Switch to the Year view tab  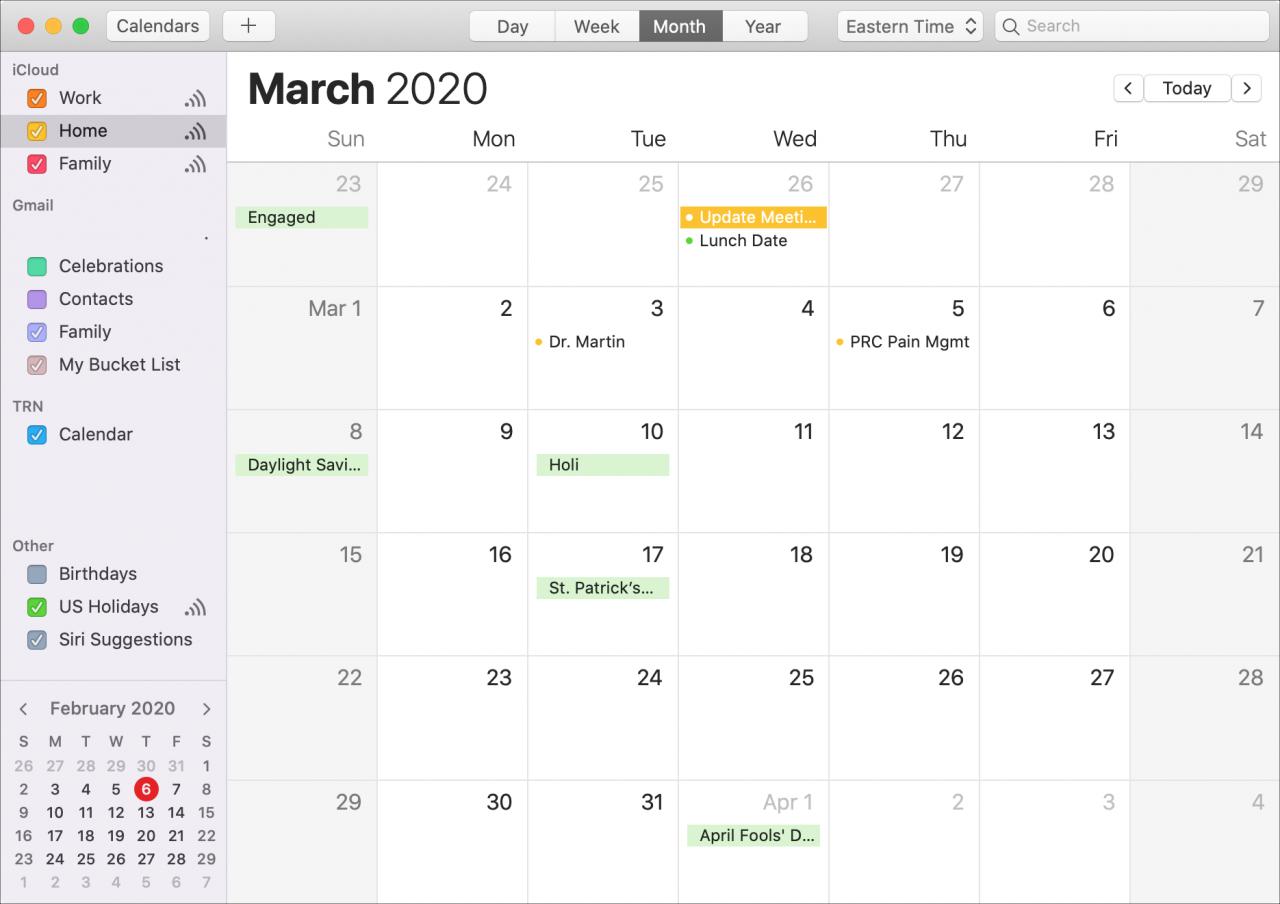[x=763, y=26]
